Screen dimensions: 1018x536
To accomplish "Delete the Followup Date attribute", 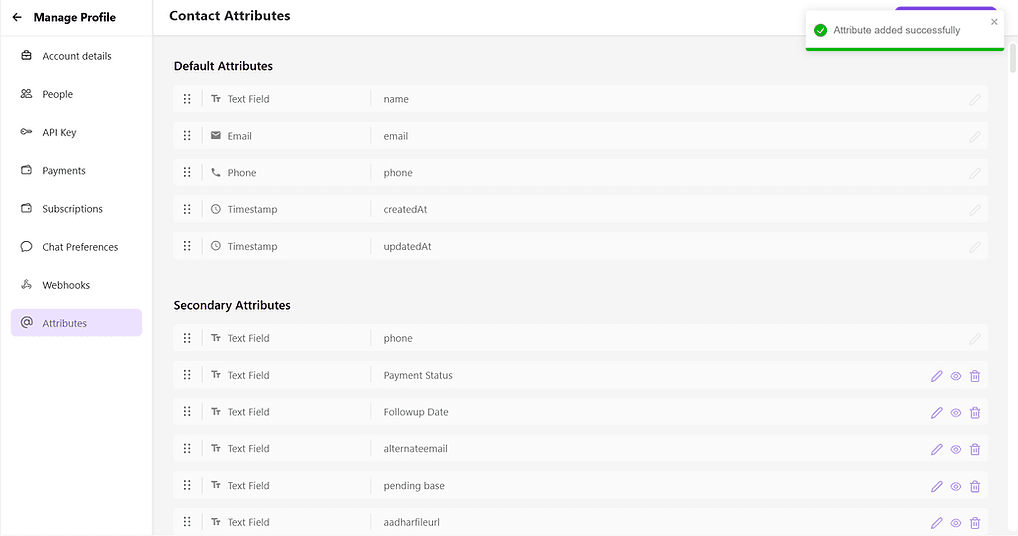I will click(x=975, y=413).
